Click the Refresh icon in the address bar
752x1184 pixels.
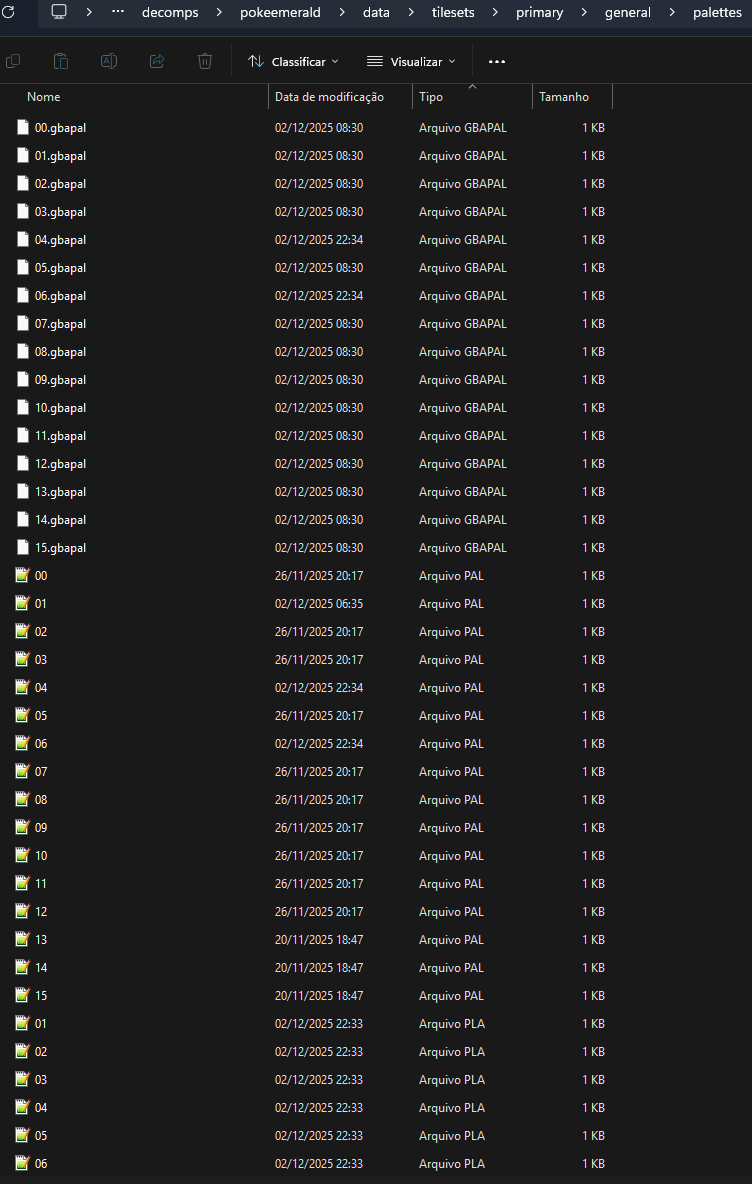coord(8,12)
